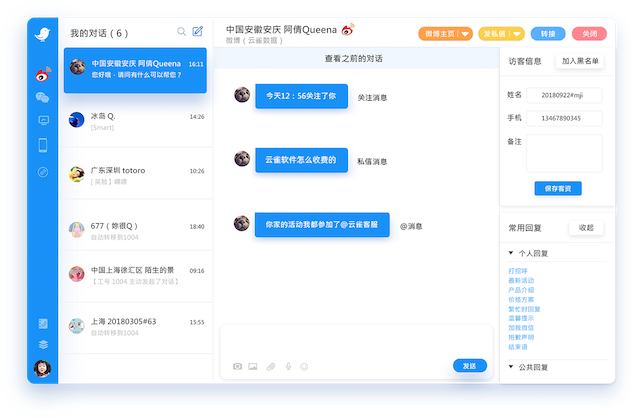The height and width of the screenshot is (418, 632).
Task: Open the mobile phone channel in the sidebar
Action: [x=42, y=145]
